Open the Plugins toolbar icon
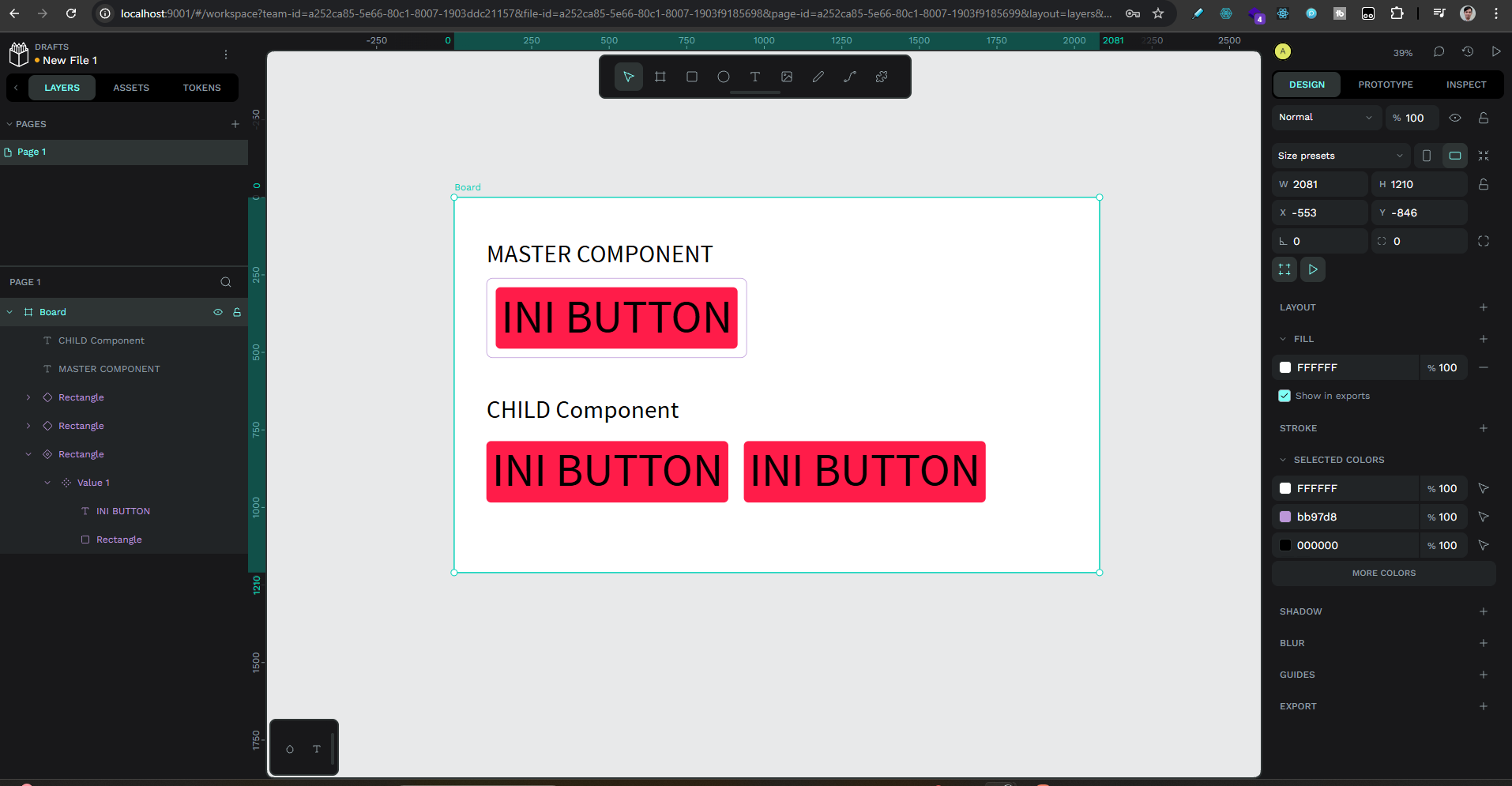 [882, 77]
